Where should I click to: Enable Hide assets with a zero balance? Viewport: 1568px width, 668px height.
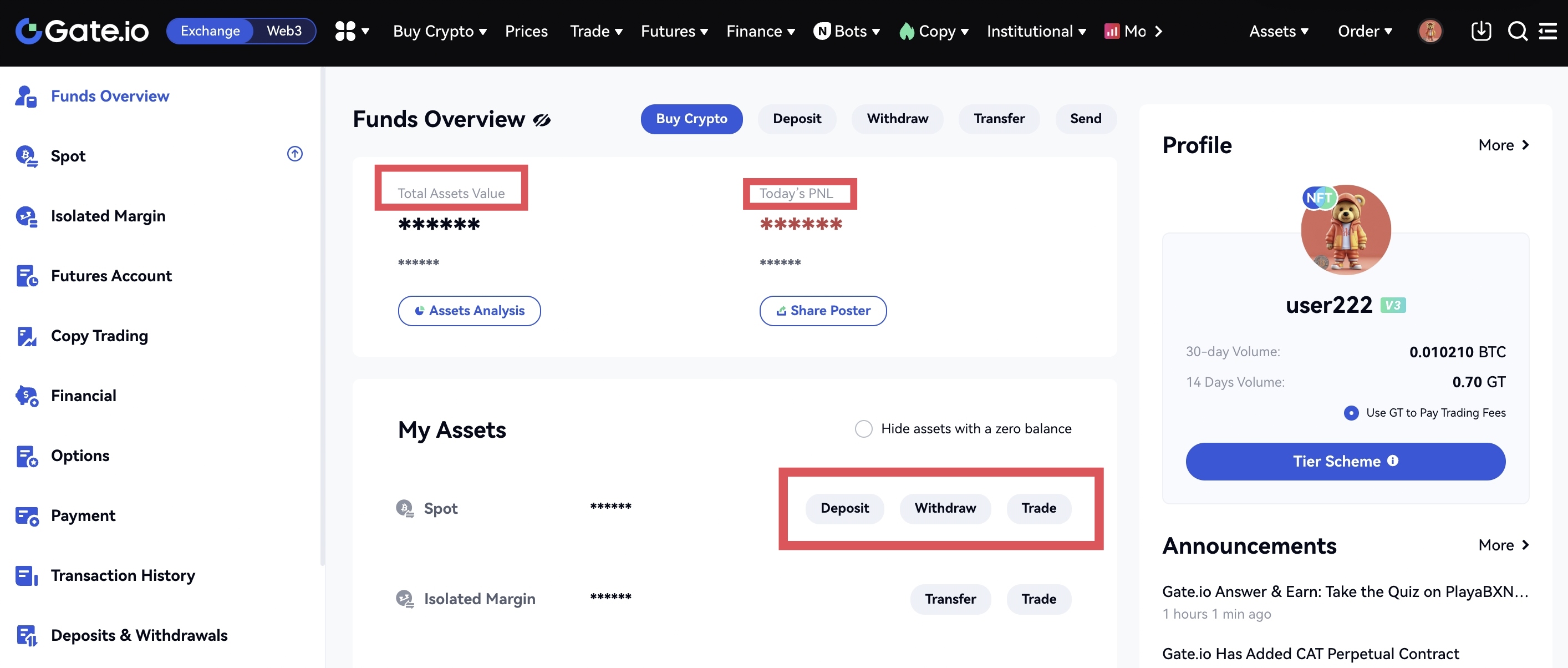(x=863, y=429)
